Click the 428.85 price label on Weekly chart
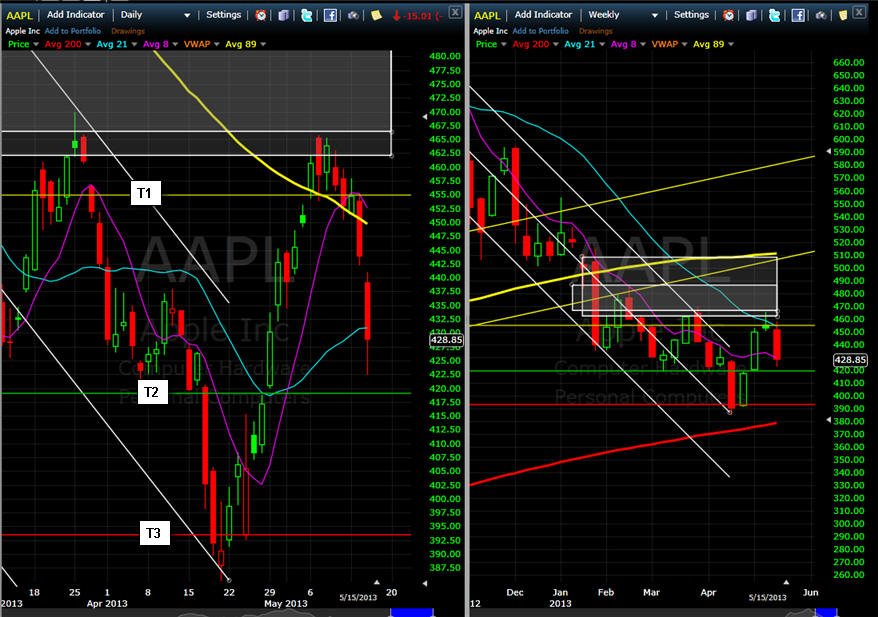Screen dimensions: 878x617 850,360
